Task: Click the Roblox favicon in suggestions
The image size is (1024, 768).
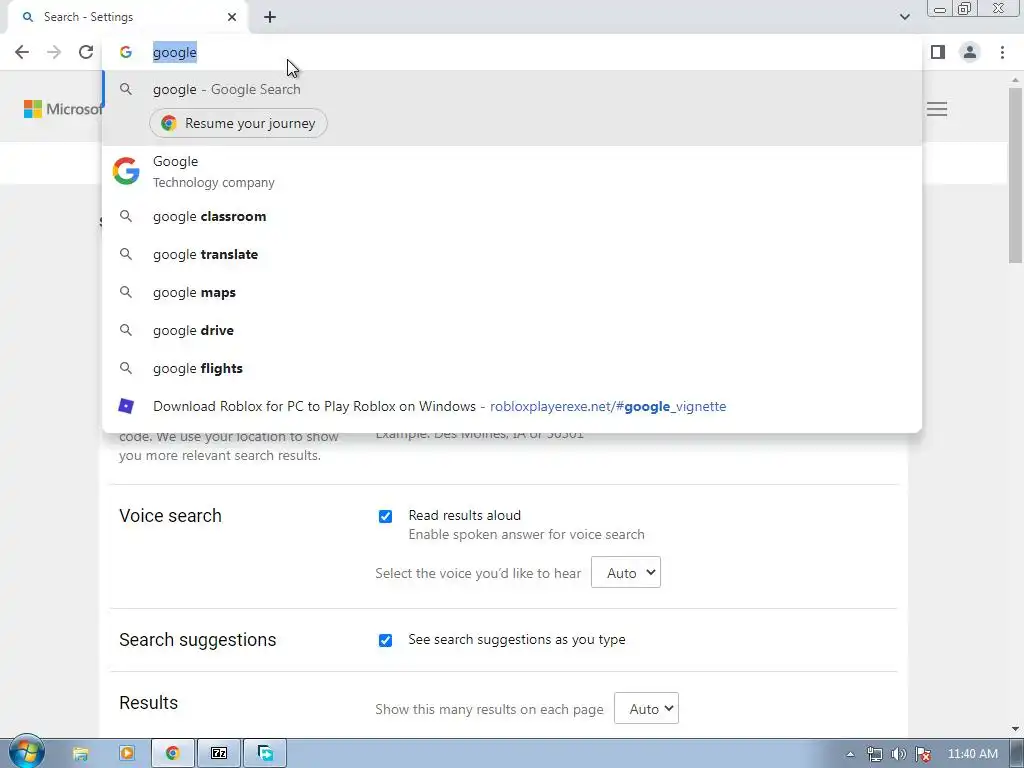Action: 126,406
